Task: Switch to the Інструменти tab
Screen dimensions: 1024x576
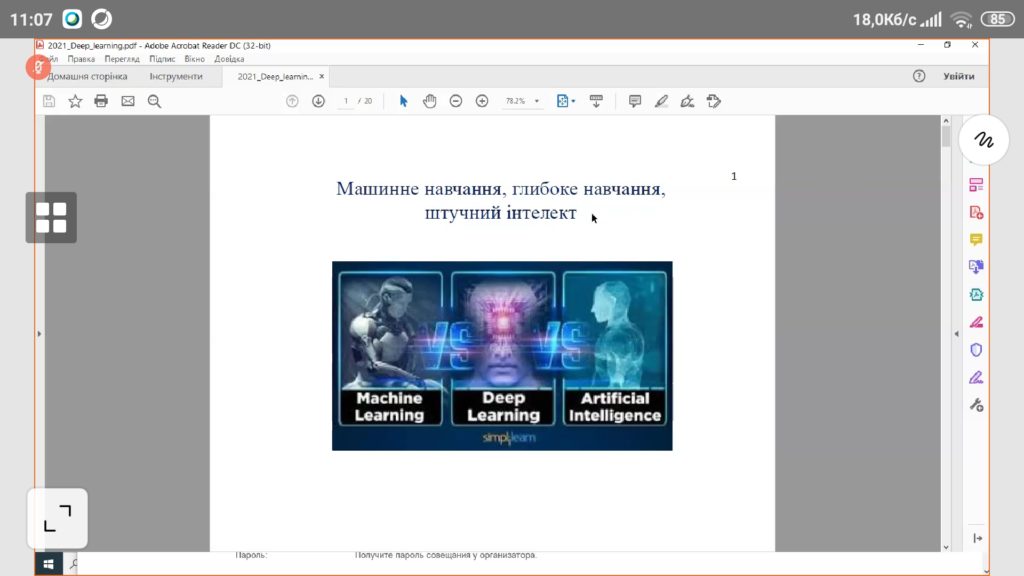Action: (x=176, y=76)
